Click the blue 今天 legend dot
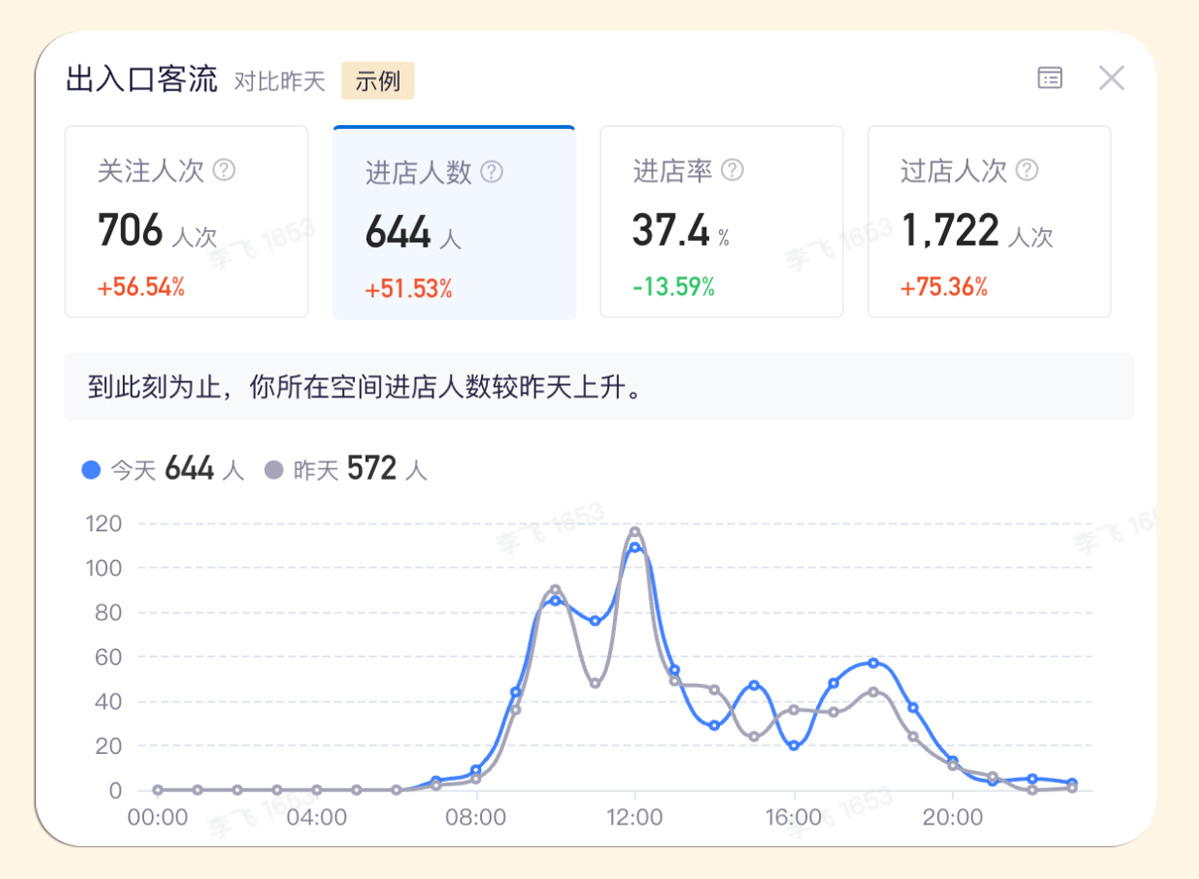The width and height of the screenshot is (1199, 879). pos(91,469)
